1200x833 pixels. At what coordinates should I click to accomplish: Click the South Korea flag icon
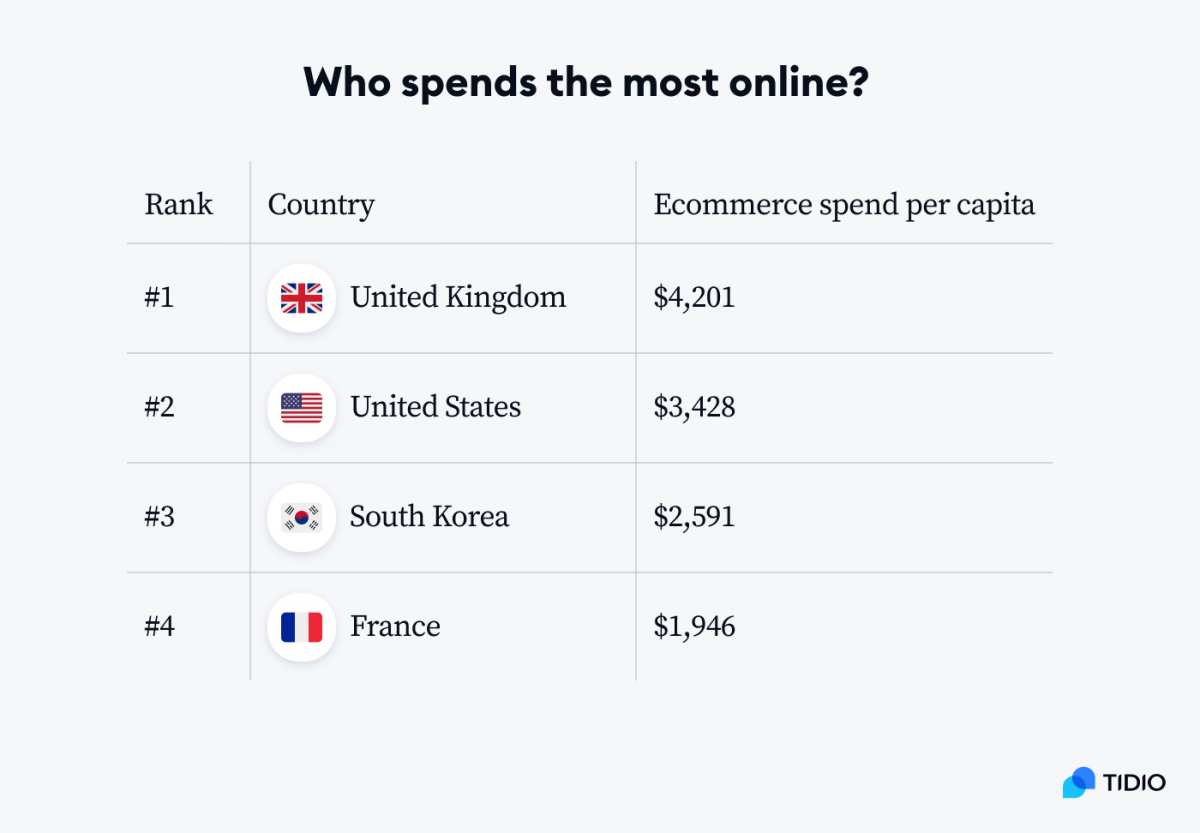pyautogui.click(x=301, y=517)
